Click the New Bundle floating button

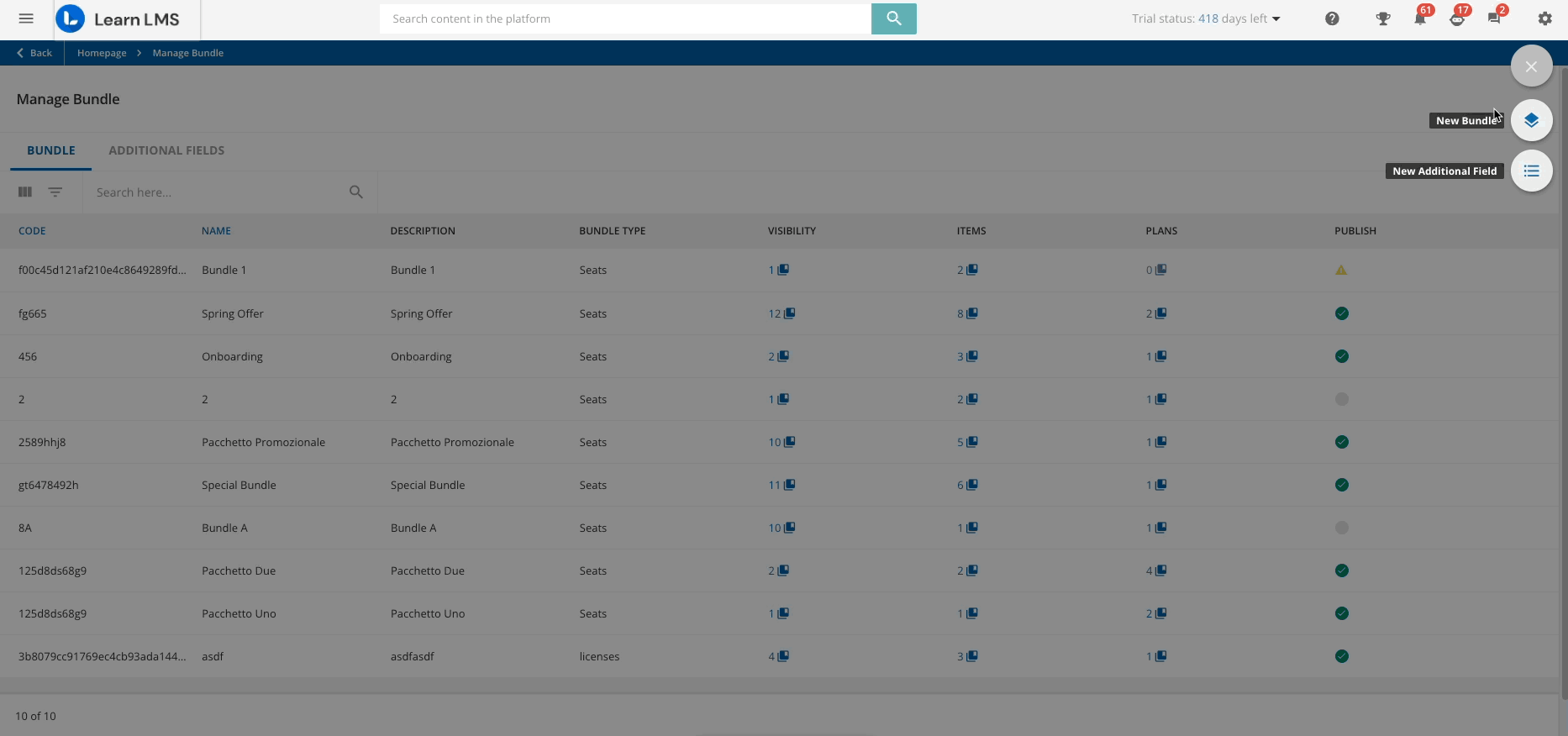[x=1531, y=120]
